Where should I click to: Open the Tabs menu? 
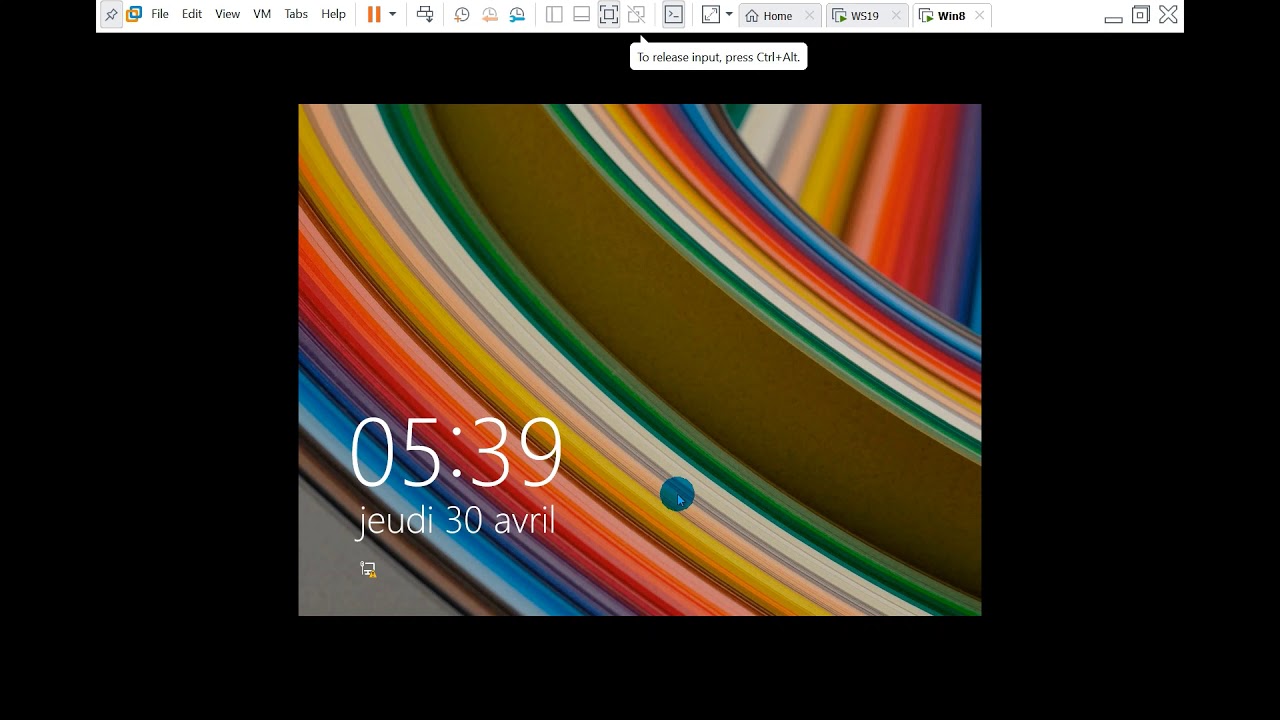point(296,15)
